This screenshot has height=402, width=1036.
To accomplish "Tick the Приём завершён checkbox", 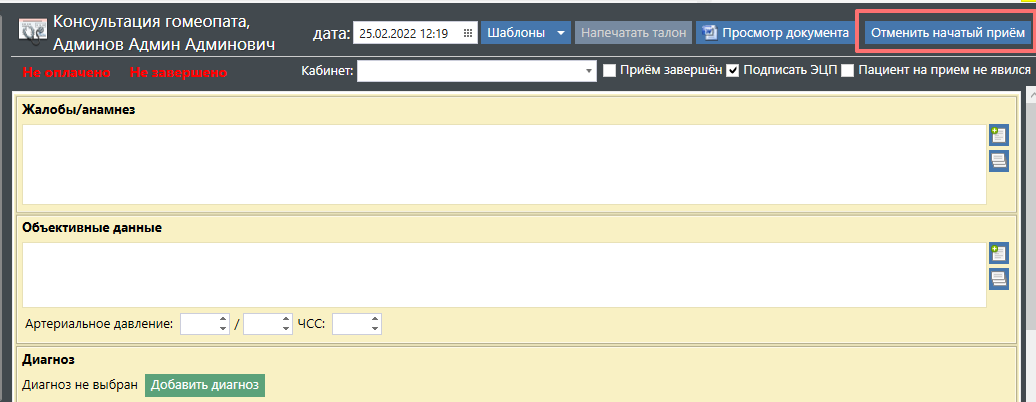I will pyautogui.click(x=609, y=71).
